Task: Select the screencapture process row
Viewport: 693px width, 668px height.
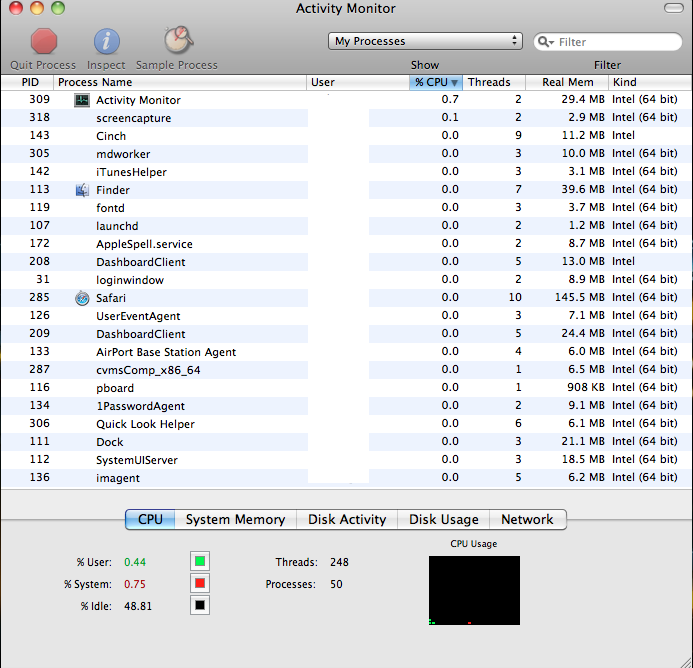Action: (x=346, y=118)
